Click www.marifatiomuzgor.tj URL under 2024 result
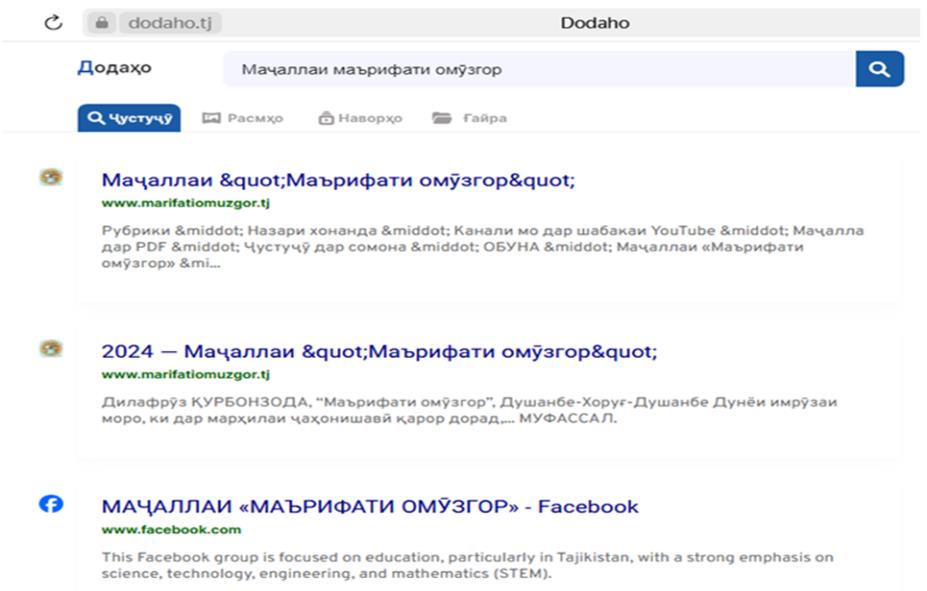Viewport: 927px width, 591px height. pos(186,375)
